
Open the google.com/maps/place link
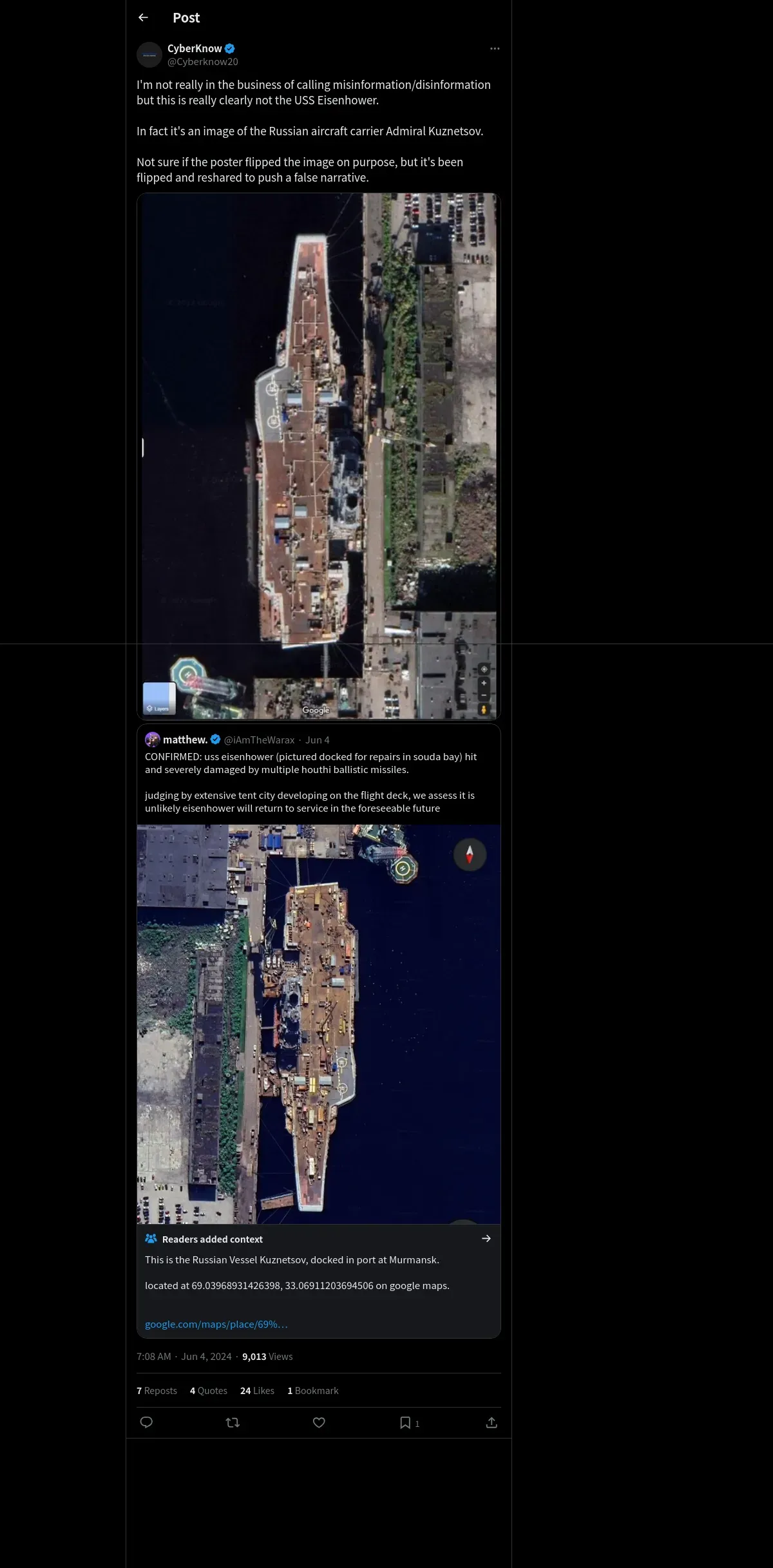tap(216, 1324)
